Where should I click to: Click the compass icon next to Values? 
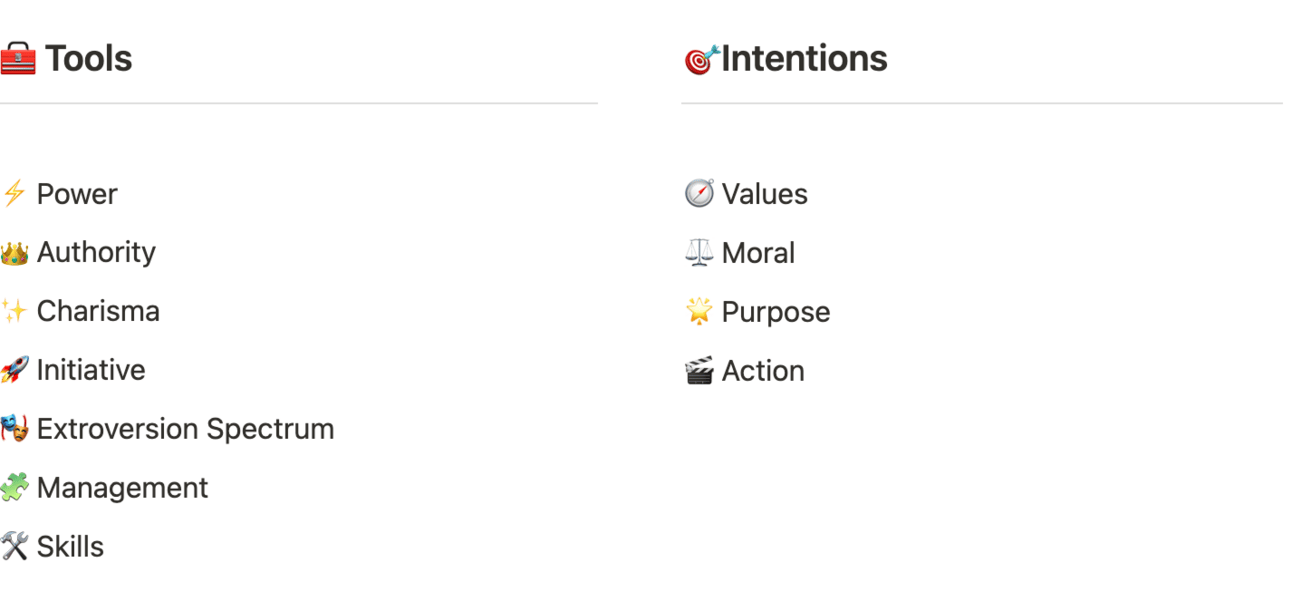click(x=699, y=193)
